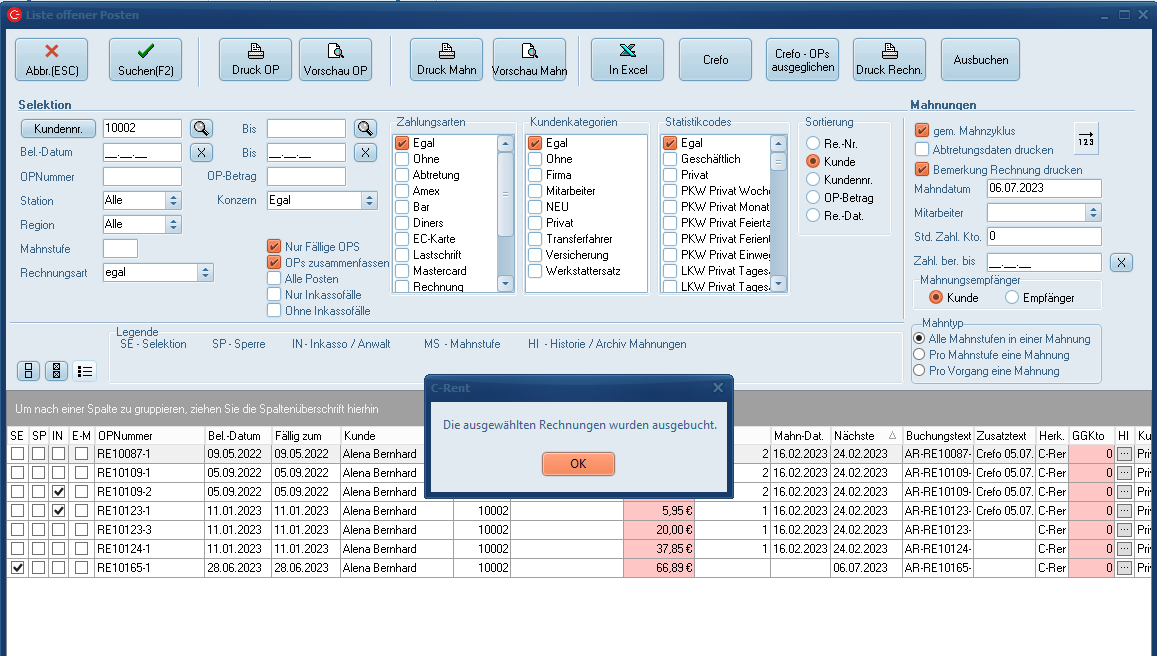
Task: Click the Bel.-Datum column header
Action: pyautogui.click(x=234, y=436)
